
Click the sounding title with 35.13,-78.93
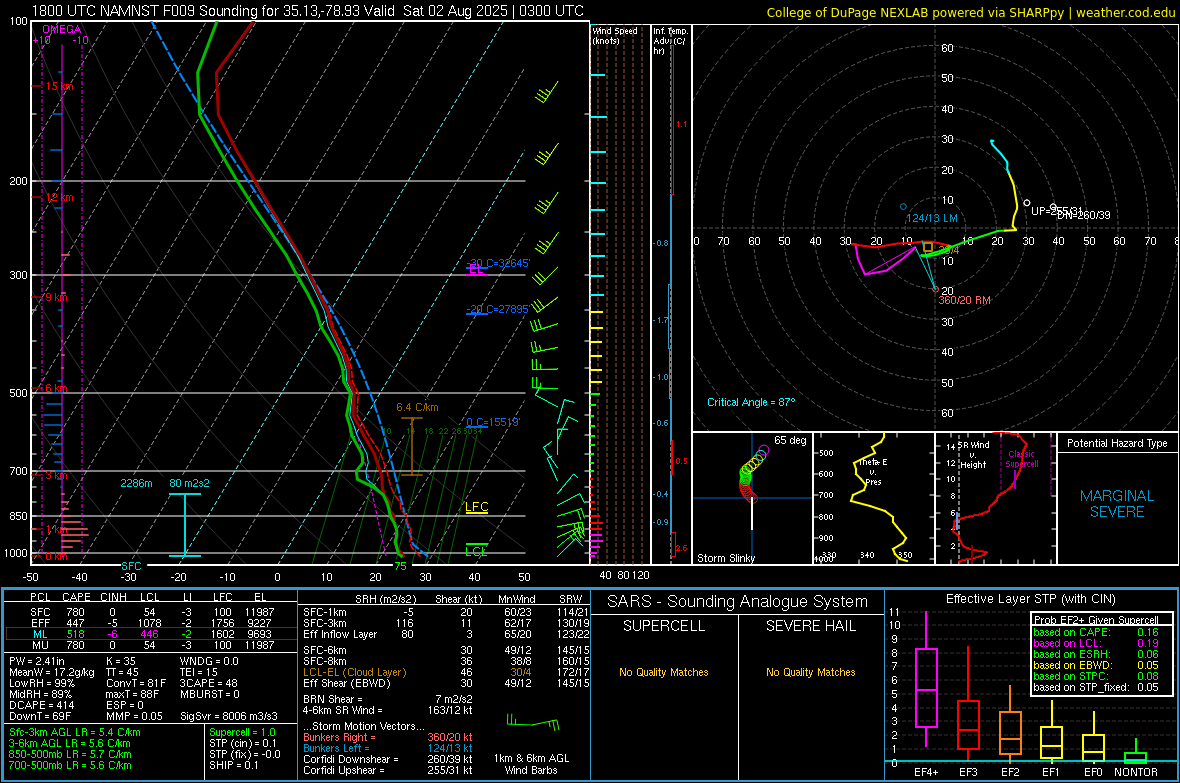307,11
